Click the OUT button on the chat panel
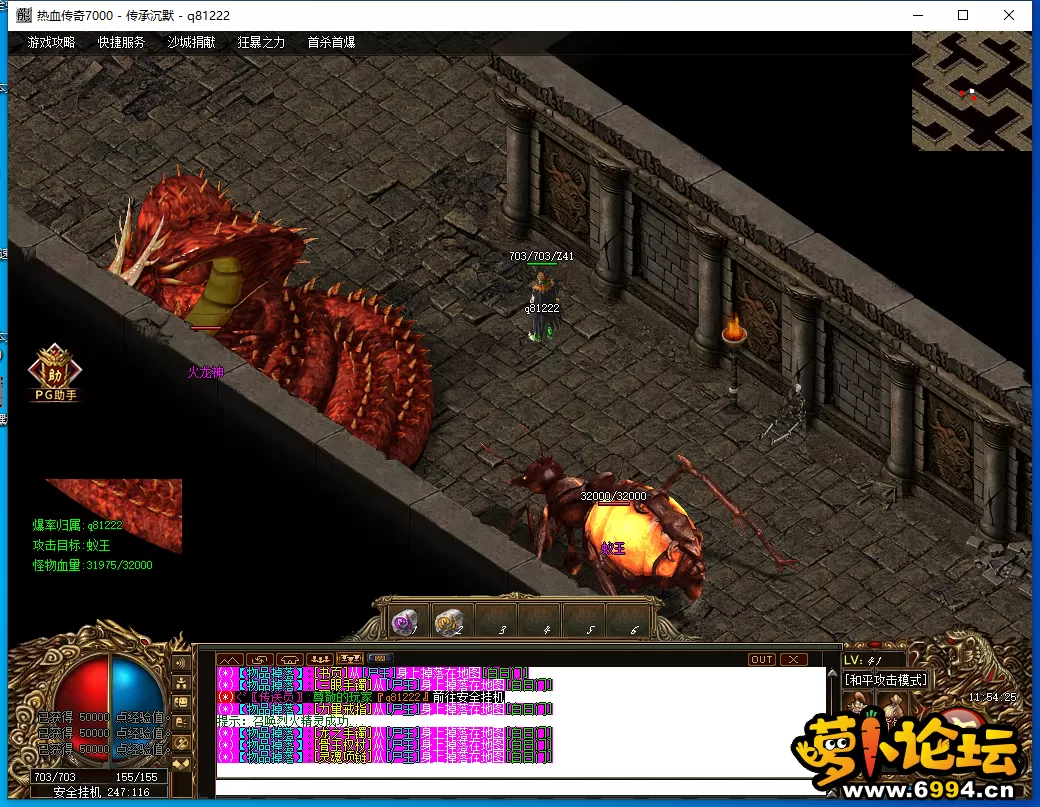 point(761,659)
